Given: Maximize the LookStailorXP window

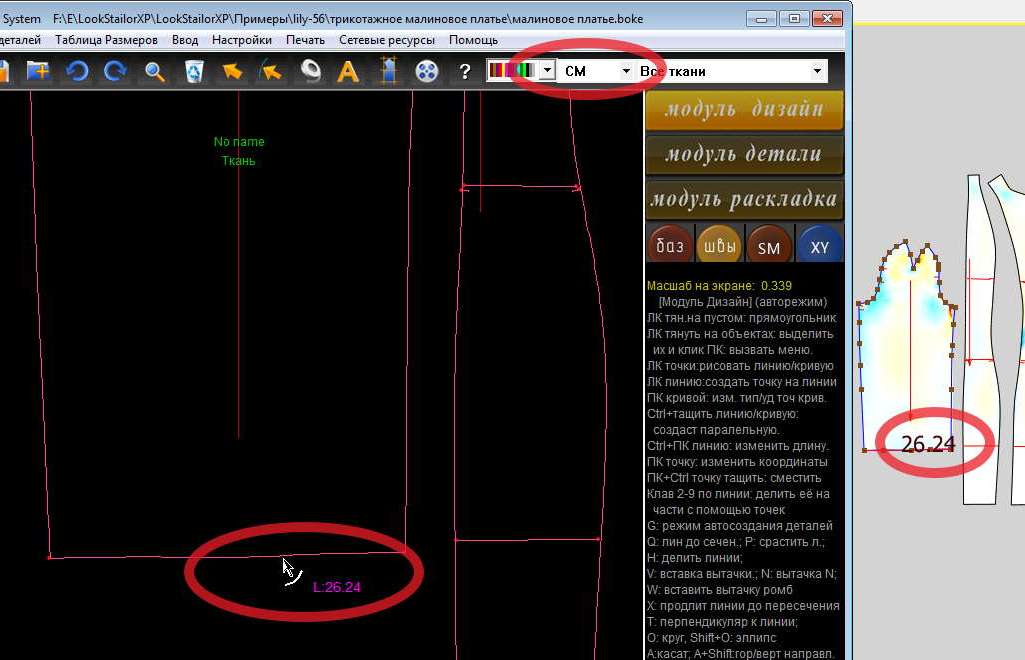Looking at the screenshot, I should point(794,19).
